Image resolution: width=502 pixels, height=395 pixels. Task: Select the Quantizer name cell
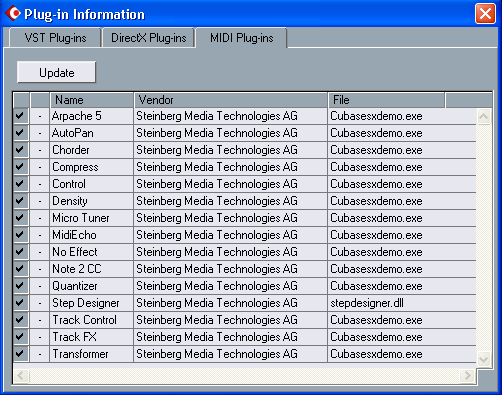[x=92, y=286]
